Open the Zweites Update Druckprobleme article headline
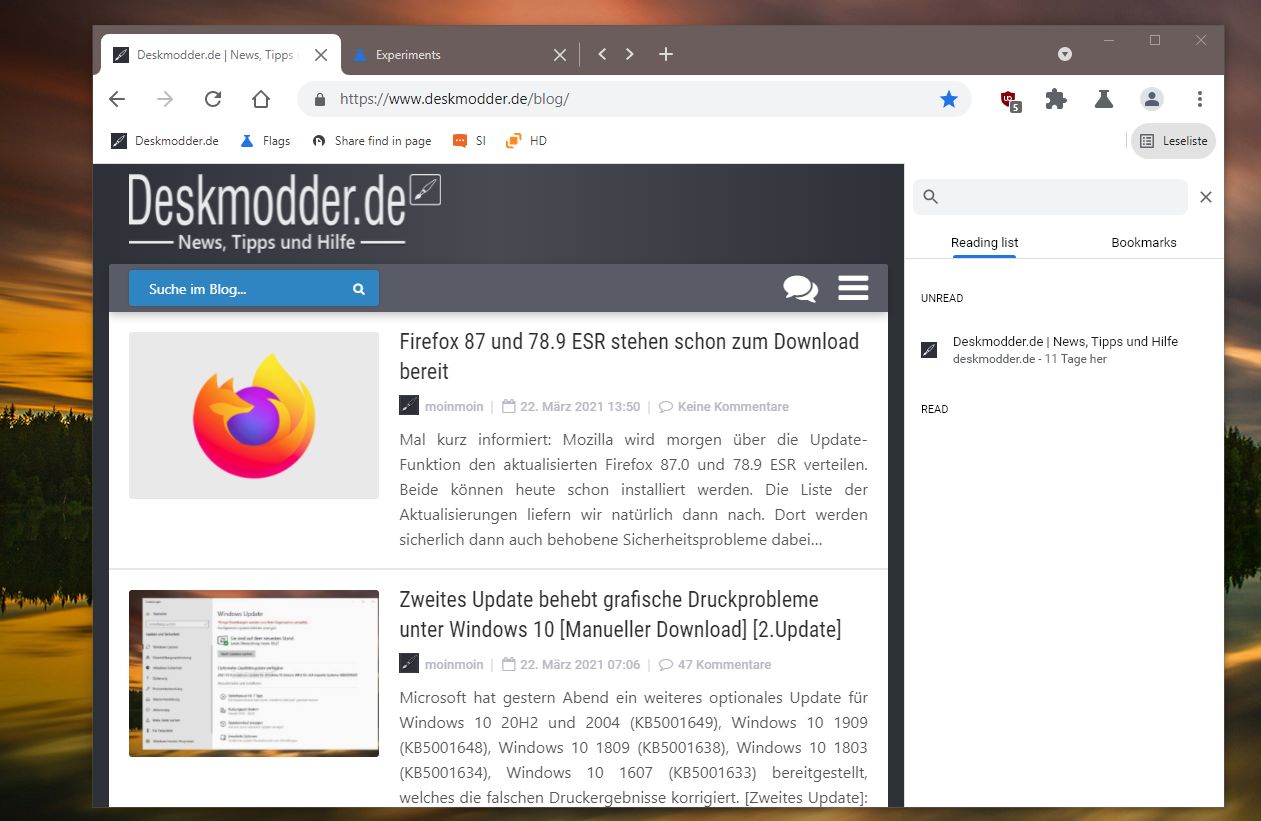 coord(620,614)
